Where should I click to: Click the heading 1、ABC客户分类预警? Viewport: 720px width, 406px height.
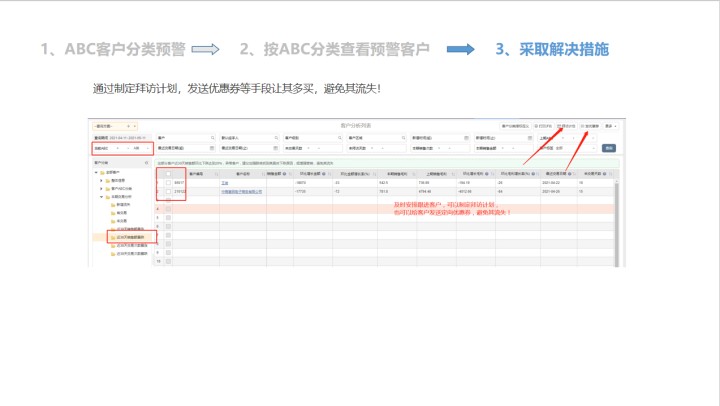[x=113, y=49]
